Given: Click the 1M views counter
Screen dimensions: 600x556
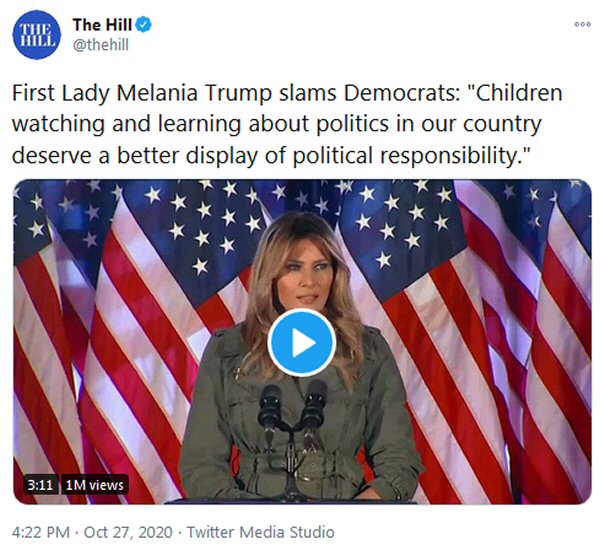Looking at the screenshot, I should [x=95, y=485].
